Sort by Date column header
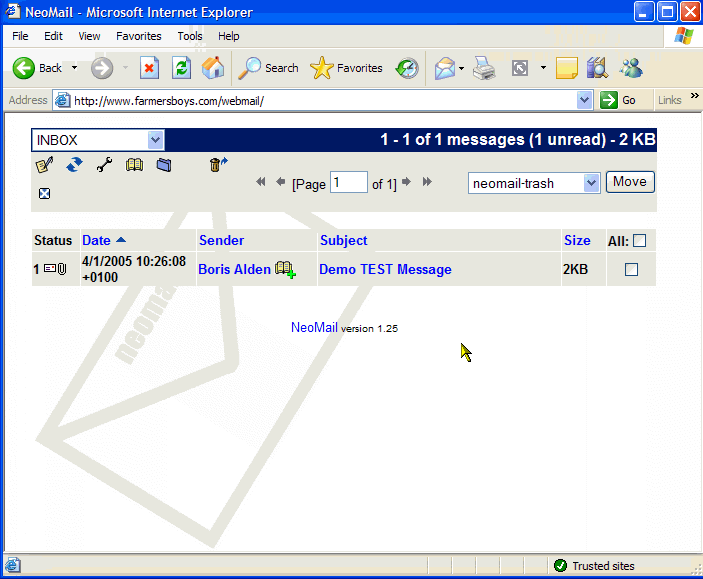 coord(96,241)
